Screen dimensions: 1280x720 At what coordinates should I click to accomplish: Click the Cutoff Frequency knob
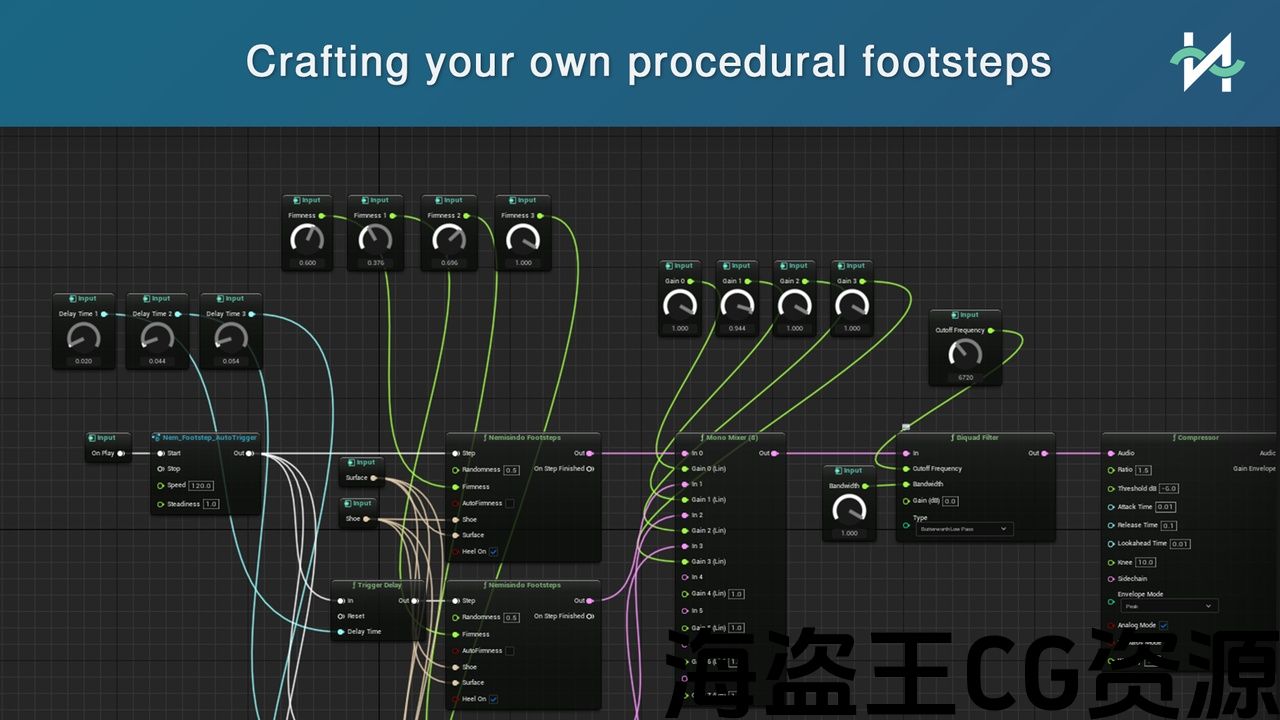965,353
